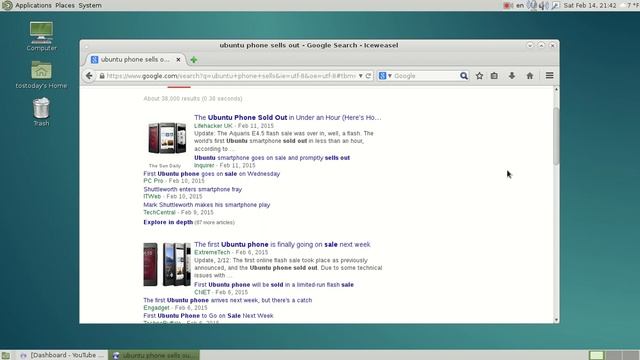
Task: Click the 'Explore in depth' link
Action: point(168,222)
